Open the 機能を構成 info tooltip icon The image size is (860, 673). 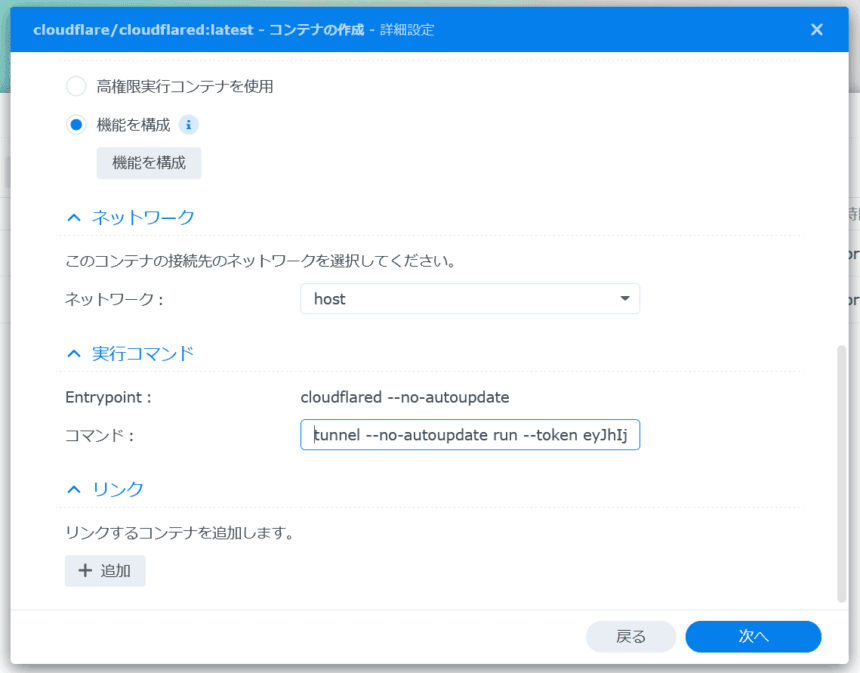pos(189,124)
